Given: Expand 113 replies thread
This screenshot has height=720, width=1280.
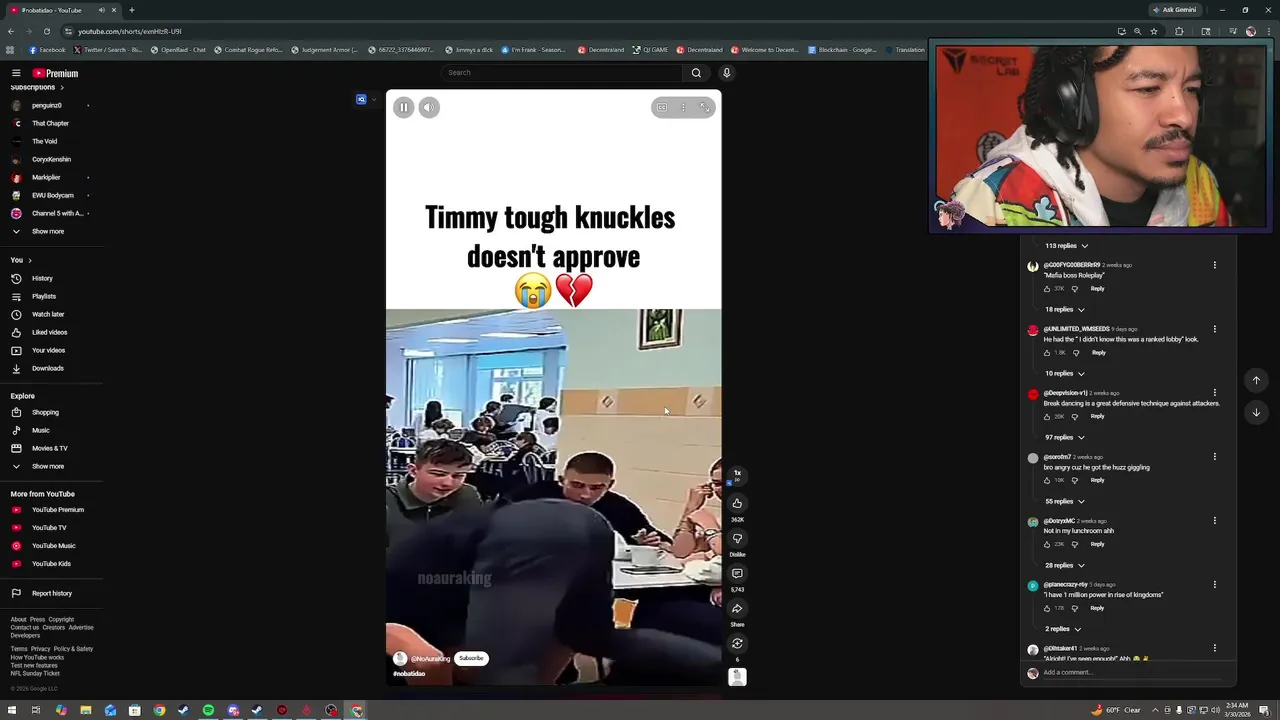Looking at the screenshot, I should 1066,246.
